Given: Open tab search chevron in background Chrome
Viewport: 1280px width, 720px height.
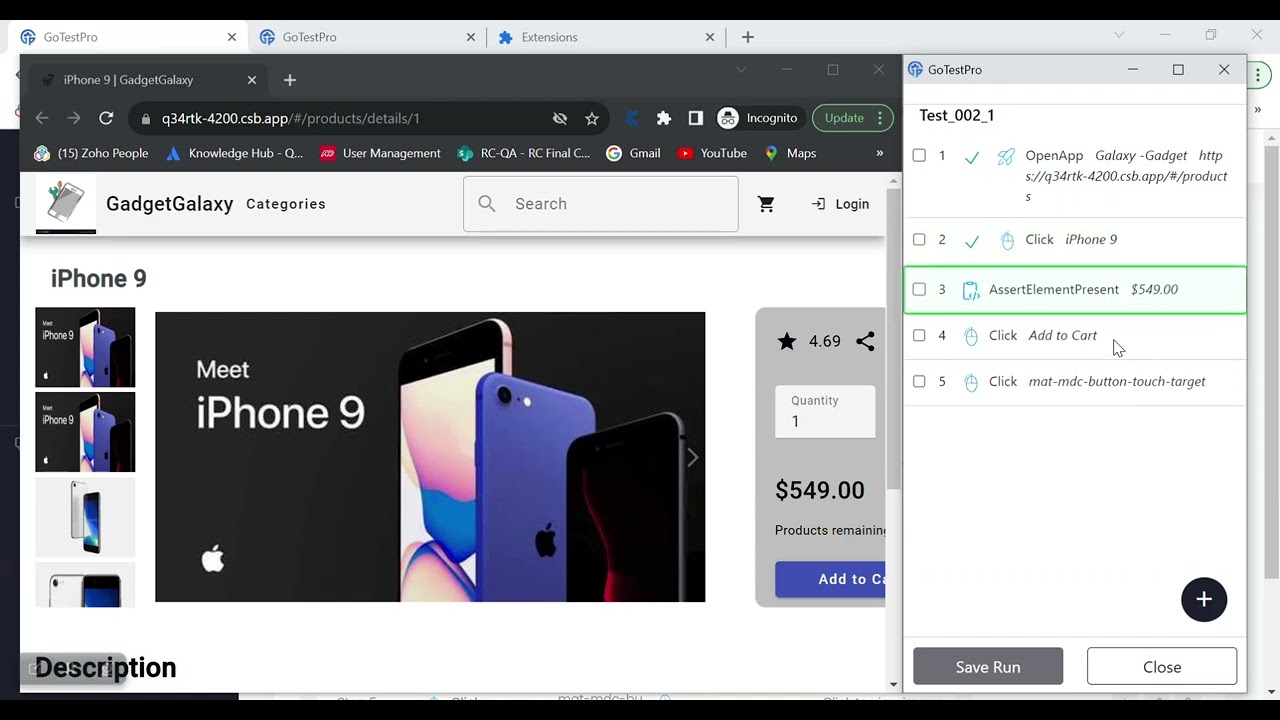Looking at the screenshot, I should point(1119,35).
